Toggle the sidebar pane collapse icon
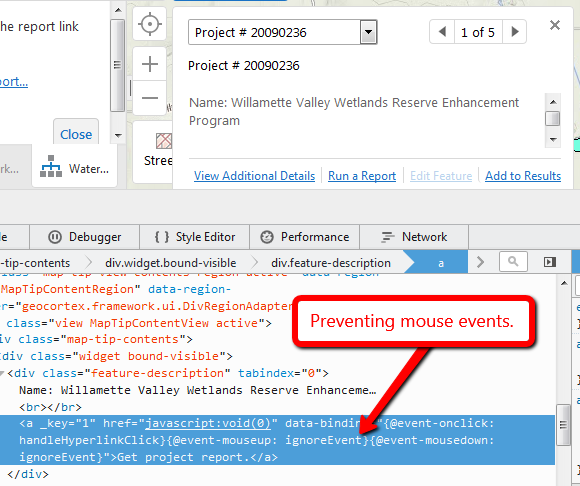 click(550, 262)
